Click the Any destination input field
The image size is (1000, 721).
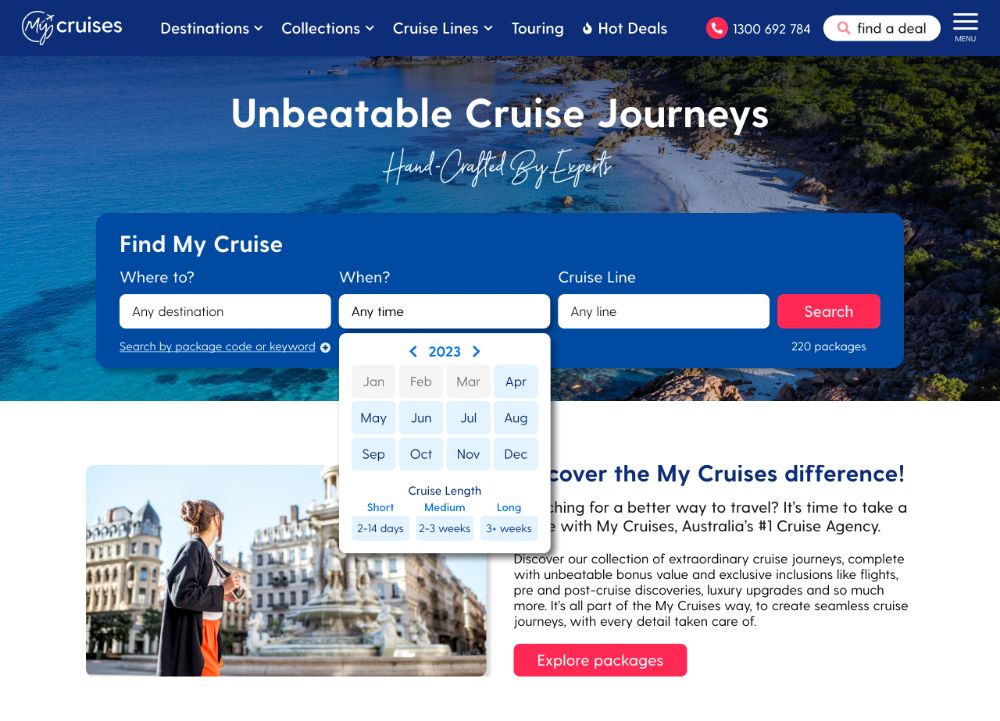[x=225, y=311]
